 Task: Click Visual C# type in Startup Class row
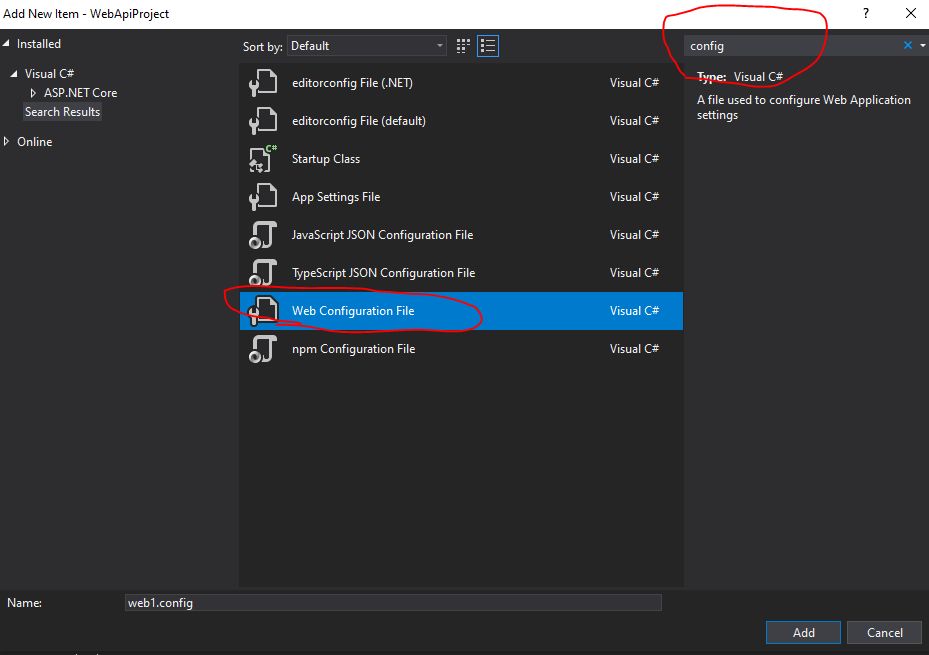(634, 159)
